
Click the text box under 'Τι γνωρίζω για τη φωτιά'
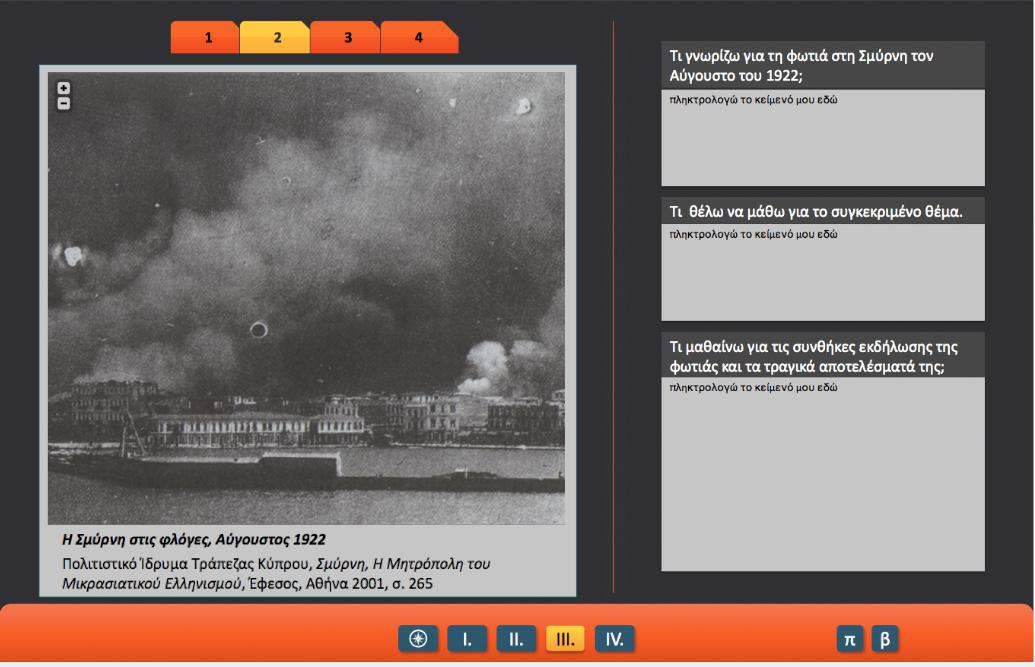coord(823,138)
